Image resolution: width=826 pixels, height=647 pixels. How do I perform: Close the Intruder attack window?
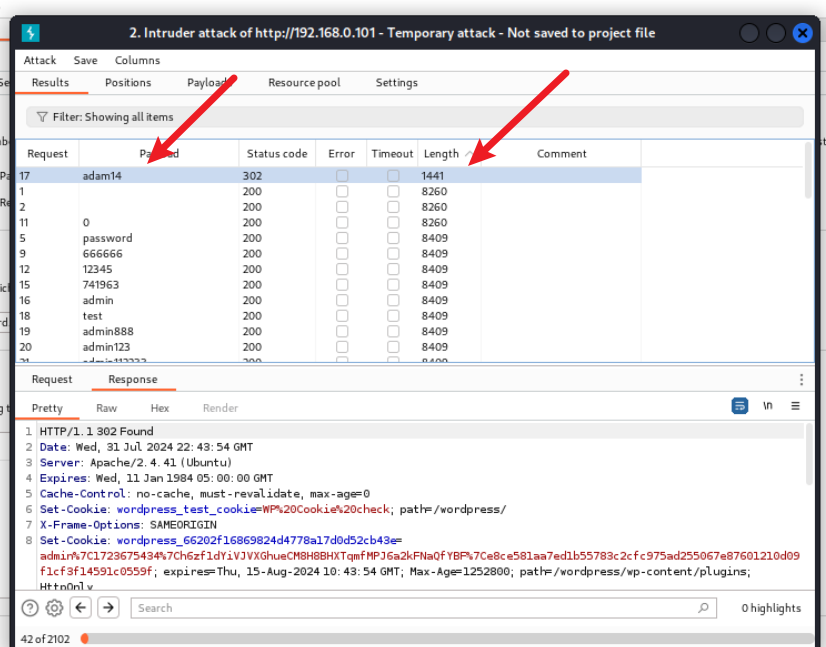click(802, 33)
